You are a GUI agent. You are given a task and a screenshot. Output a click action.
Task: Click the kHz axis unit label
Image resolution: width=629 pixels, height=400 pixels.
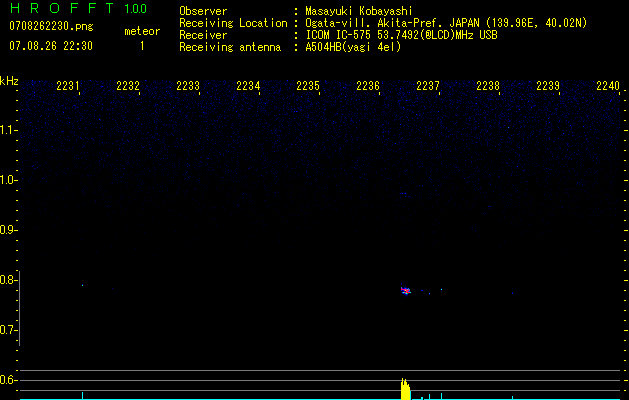point(9,81)
